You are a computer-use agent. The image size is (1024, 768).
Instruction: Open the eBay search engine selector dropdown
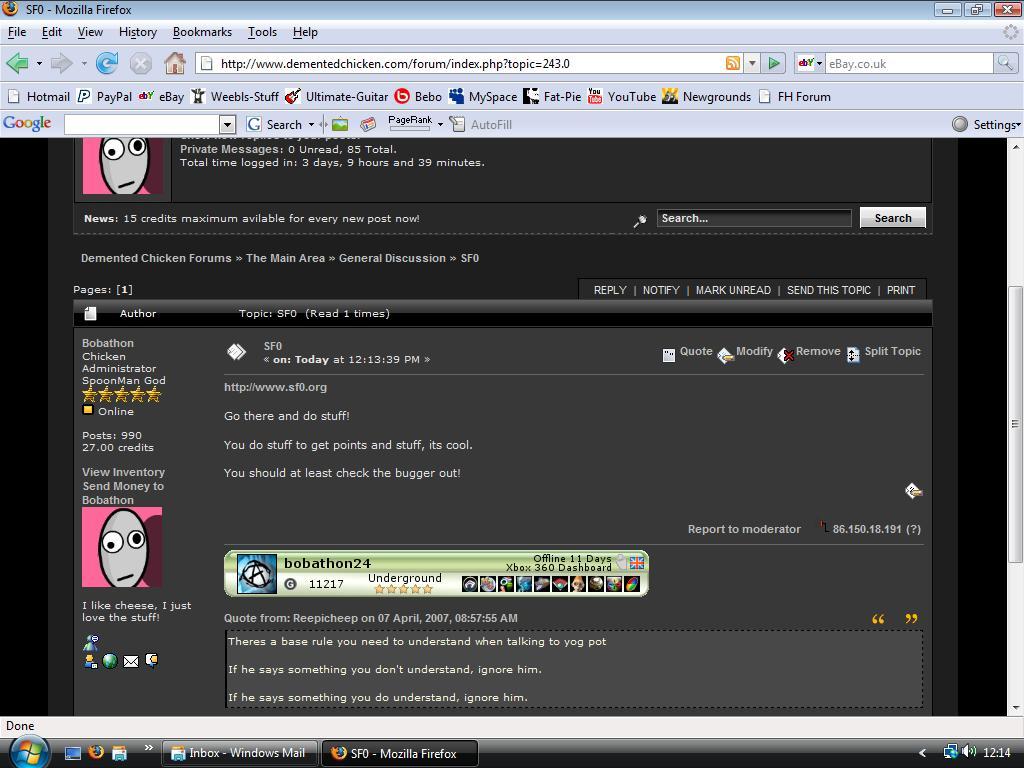coord(809,63)
